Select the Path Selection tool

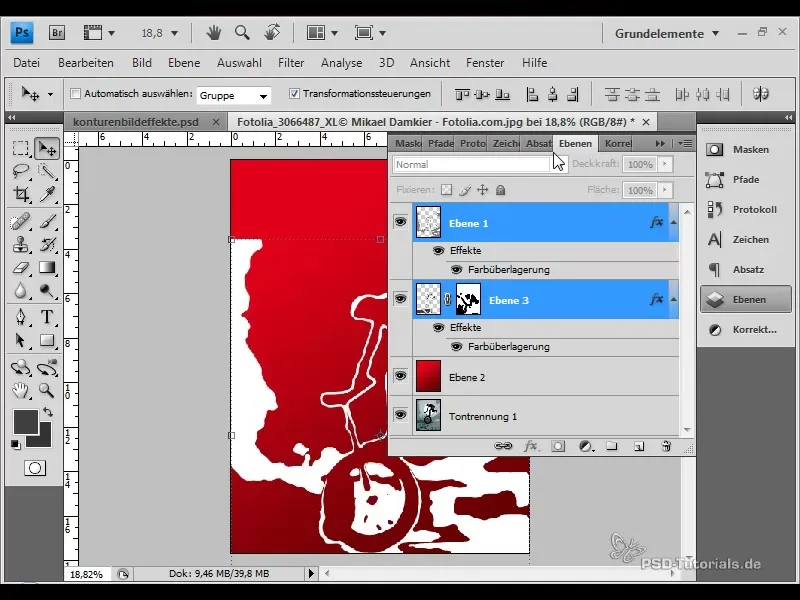click(20, 340)
